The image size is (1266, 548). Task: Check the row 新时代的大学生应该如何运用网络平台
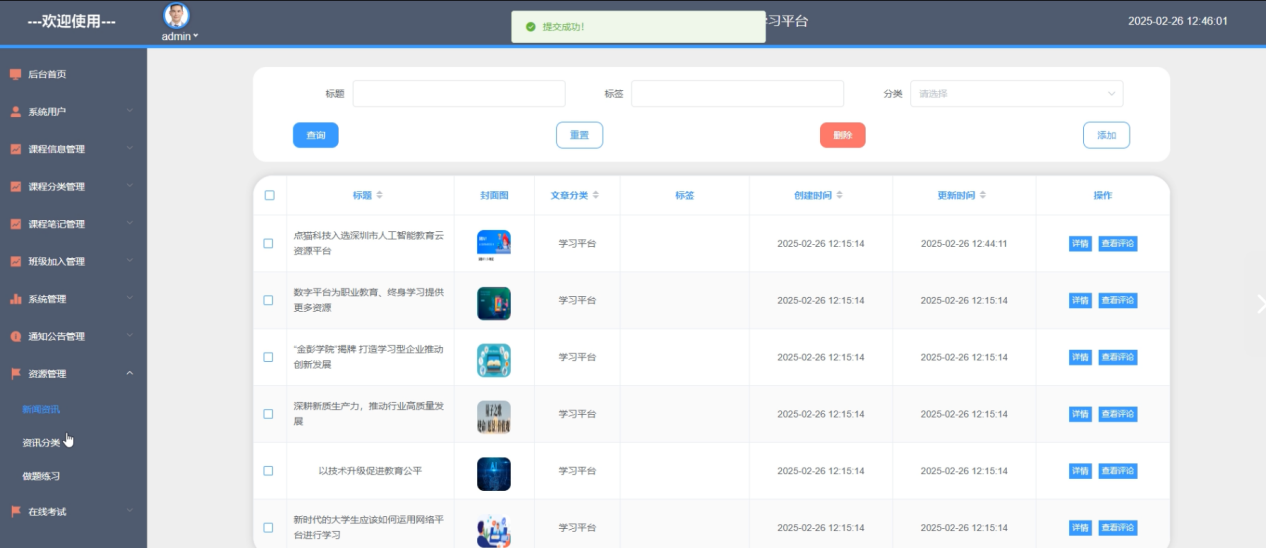[x=268, y=528]
